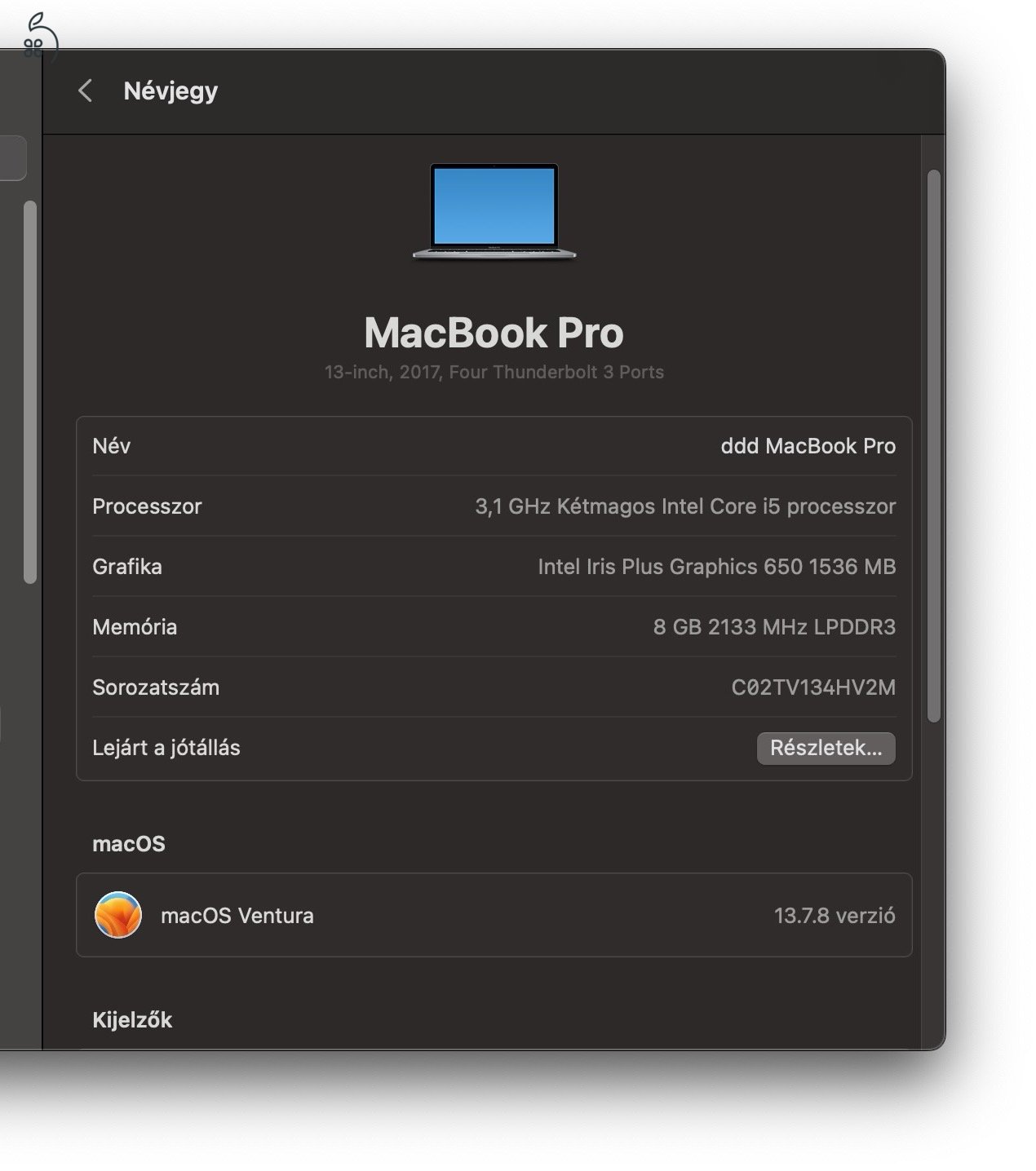Screen dimensions: 1036x1171
Task: Click the 13-inch, 2017 subtitle text
Action: [494, 372]
